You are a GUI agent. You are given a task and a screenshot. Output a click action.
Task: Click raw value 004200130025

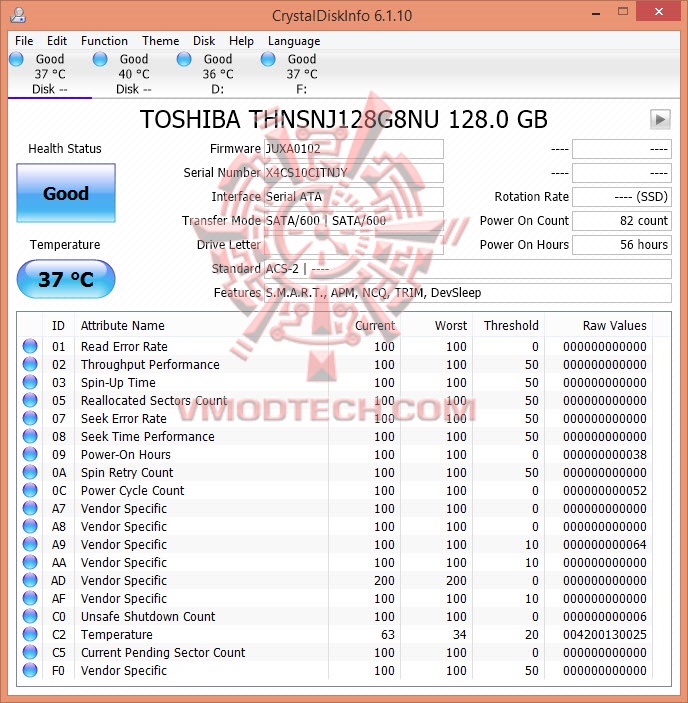coord(605,634)
